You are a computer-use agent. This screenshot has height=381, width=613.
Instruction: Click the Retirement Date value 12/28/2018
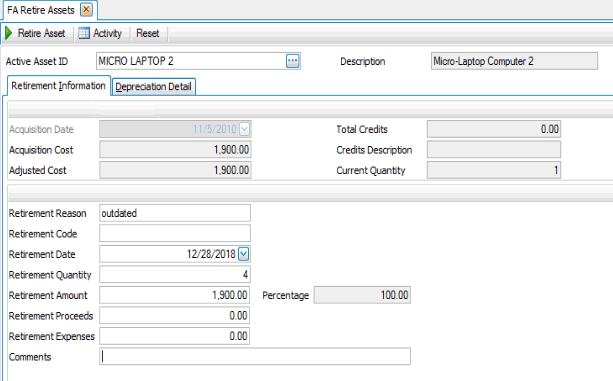[211, 254]
